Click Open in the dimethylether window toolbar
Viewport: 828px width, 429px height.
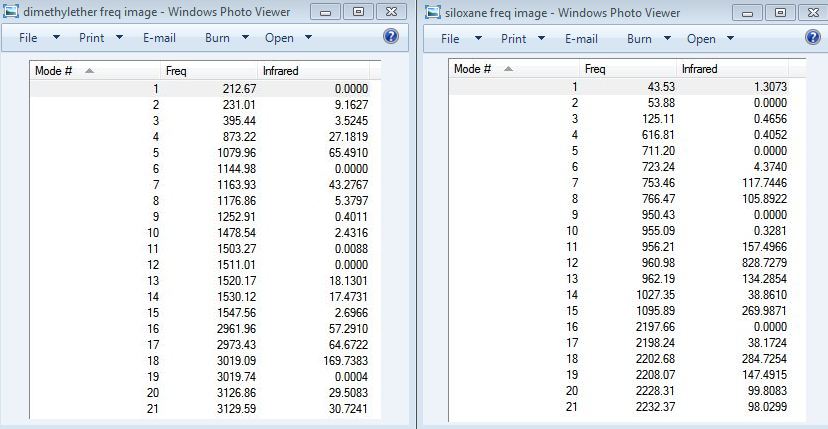(279, 38)
